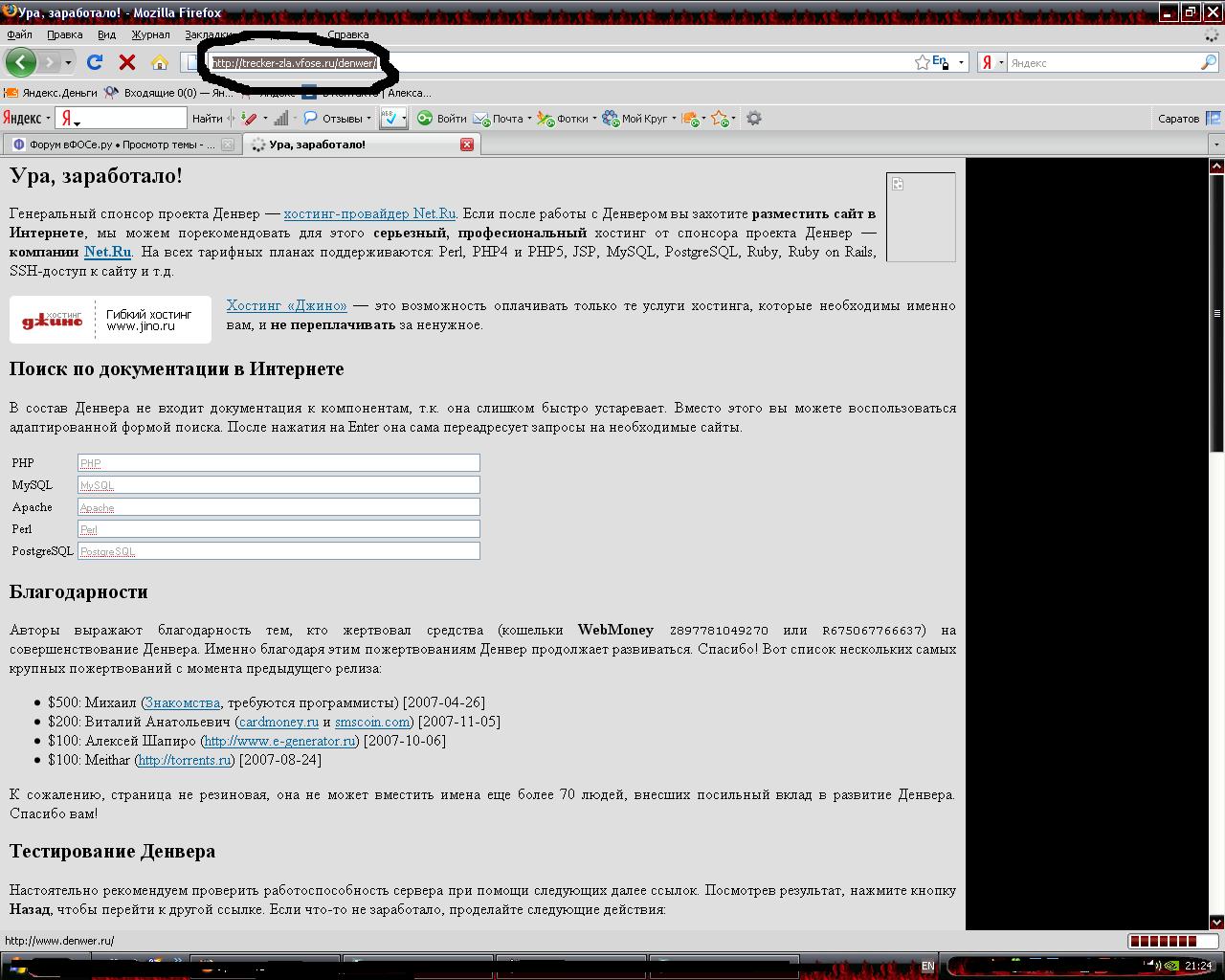The width and height of the screenshot is (1225, 980).
Task: Open the list-all-tabs dropdown arrow
Action: (1215, 145)
